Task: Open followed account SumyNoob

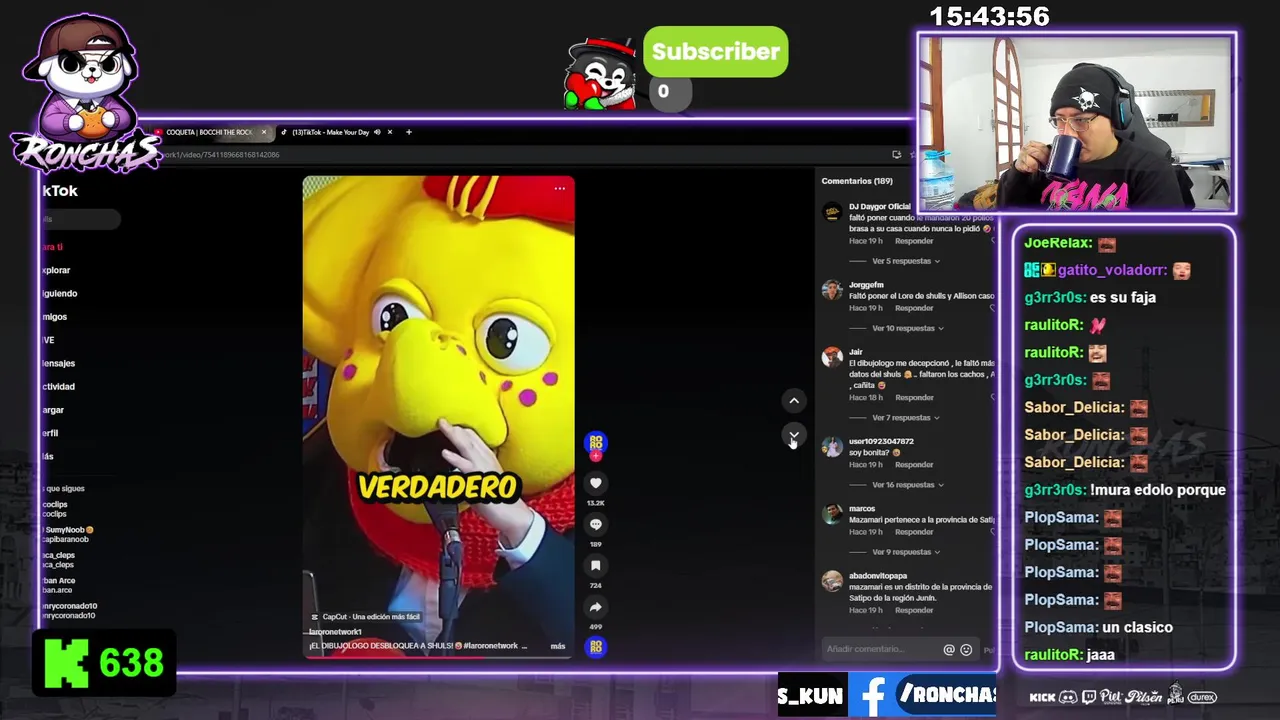Action: [68, 534]
